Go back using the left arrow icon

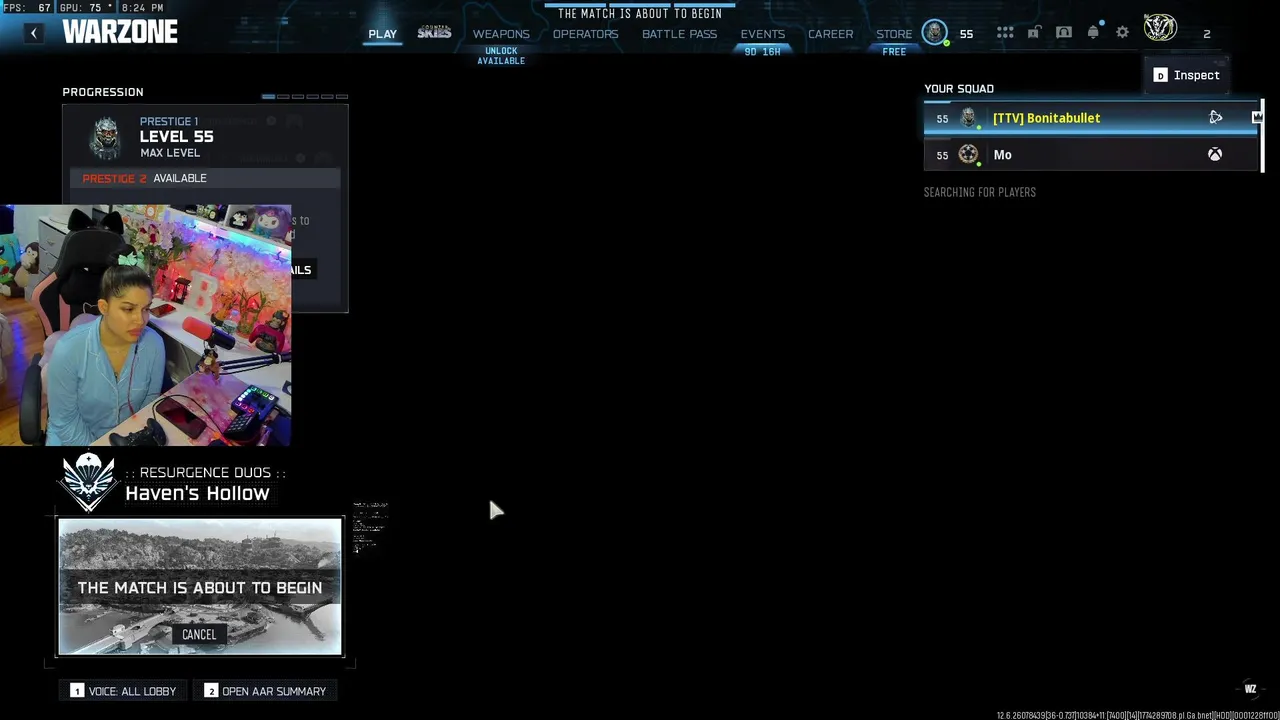coord(33,33)
